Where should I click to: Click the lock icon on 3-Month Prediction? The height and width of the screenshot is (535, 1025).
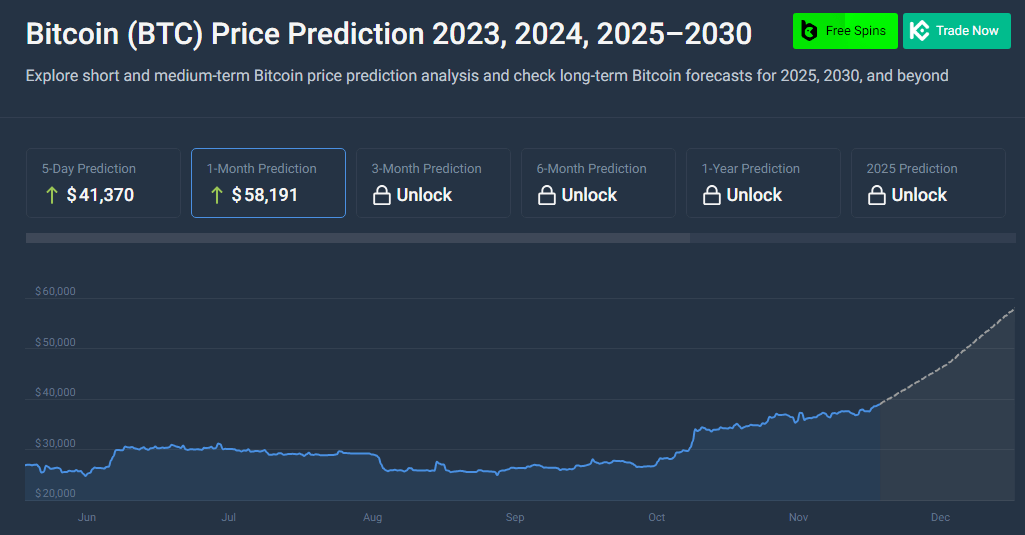point(381,196)
